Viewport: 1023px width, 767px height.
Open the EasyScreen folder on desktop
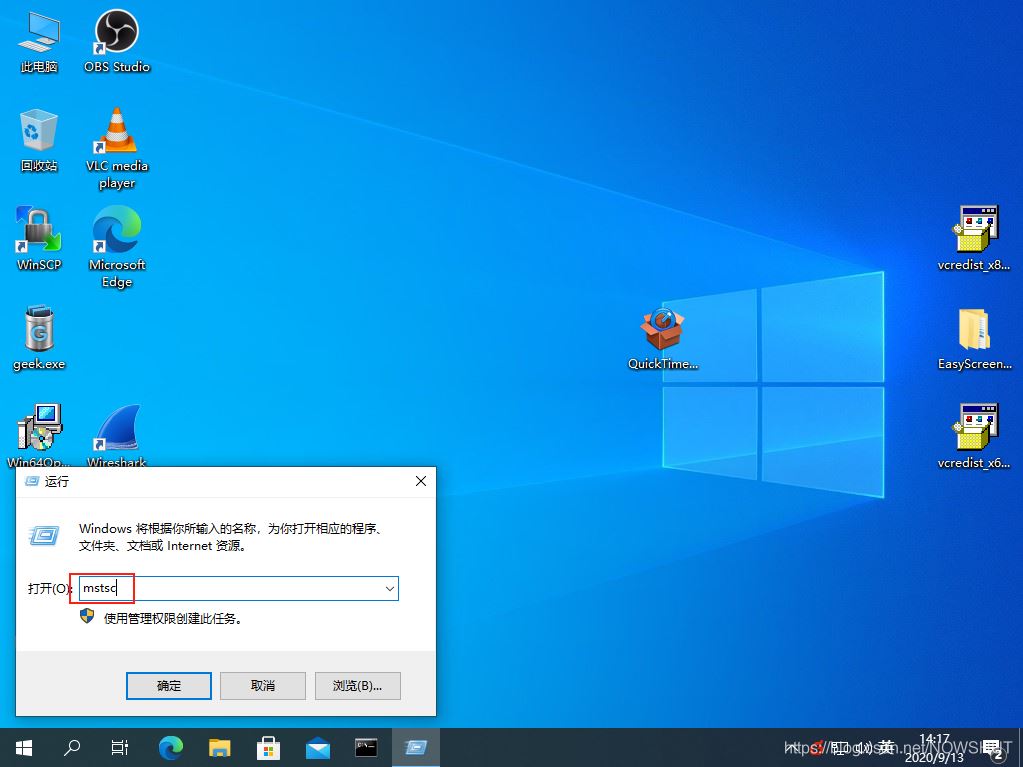point(974,330)
